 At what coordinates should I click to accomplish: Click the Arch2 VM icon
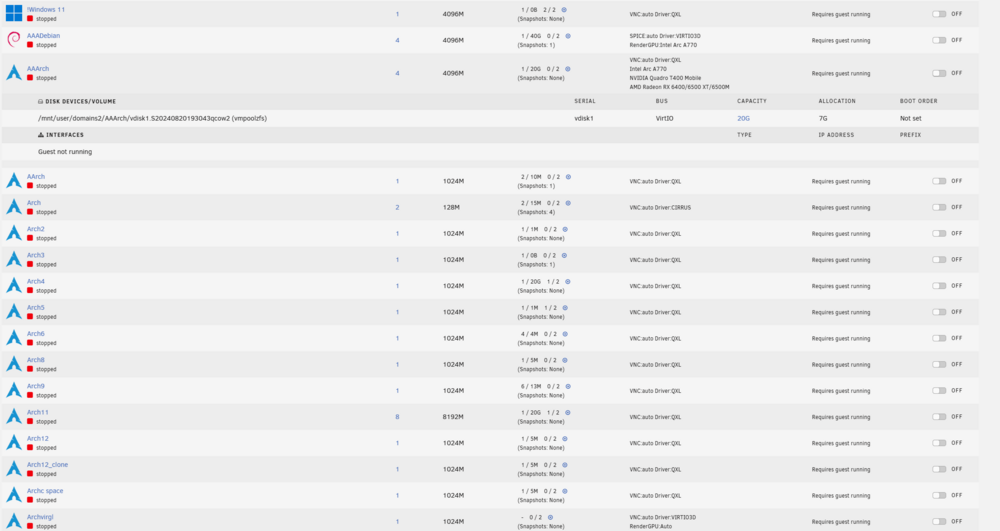14,233
